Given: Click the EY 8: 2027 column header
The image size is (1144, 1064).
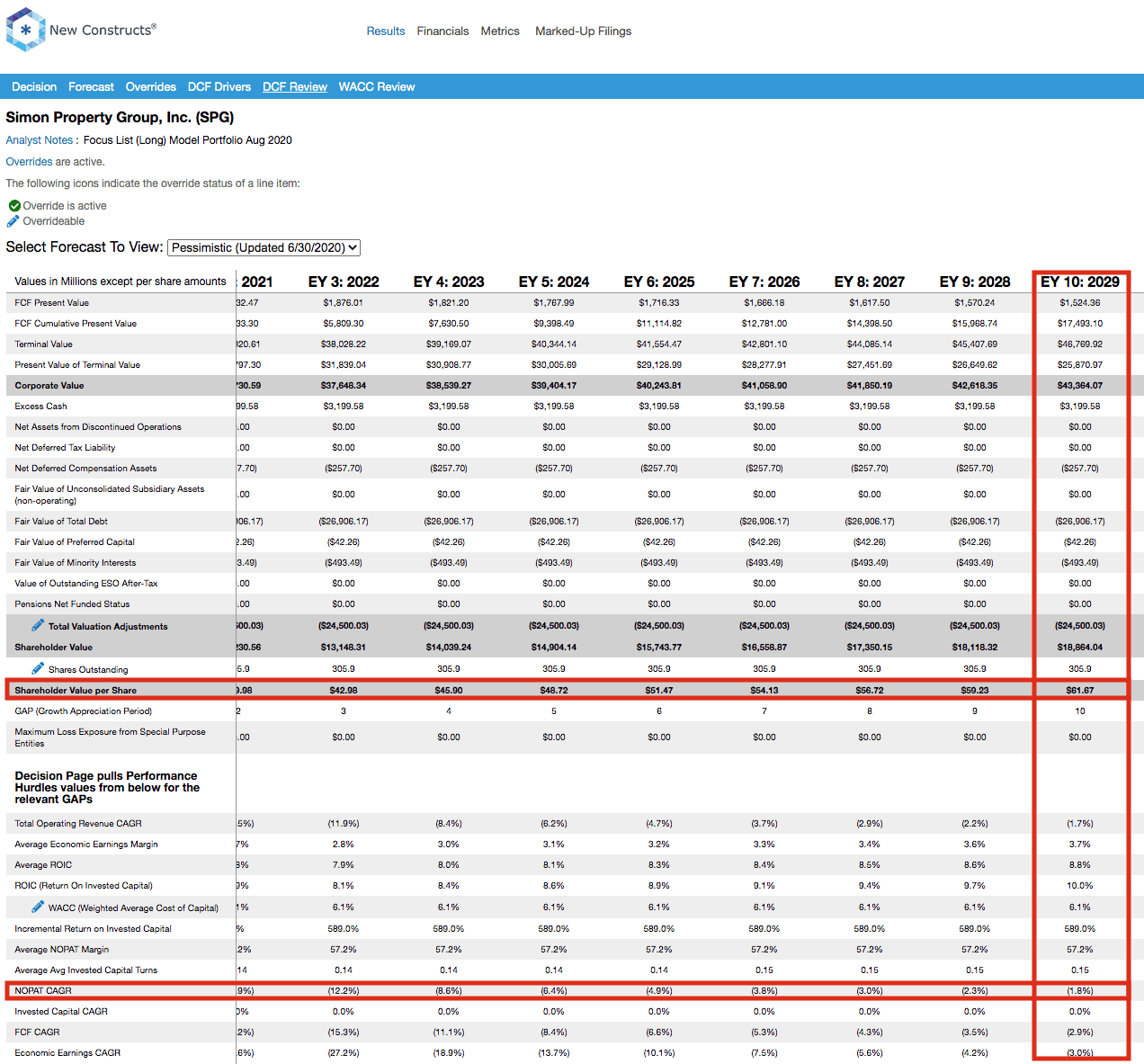Looking at the screenshot, I should [x=870, y=282].
